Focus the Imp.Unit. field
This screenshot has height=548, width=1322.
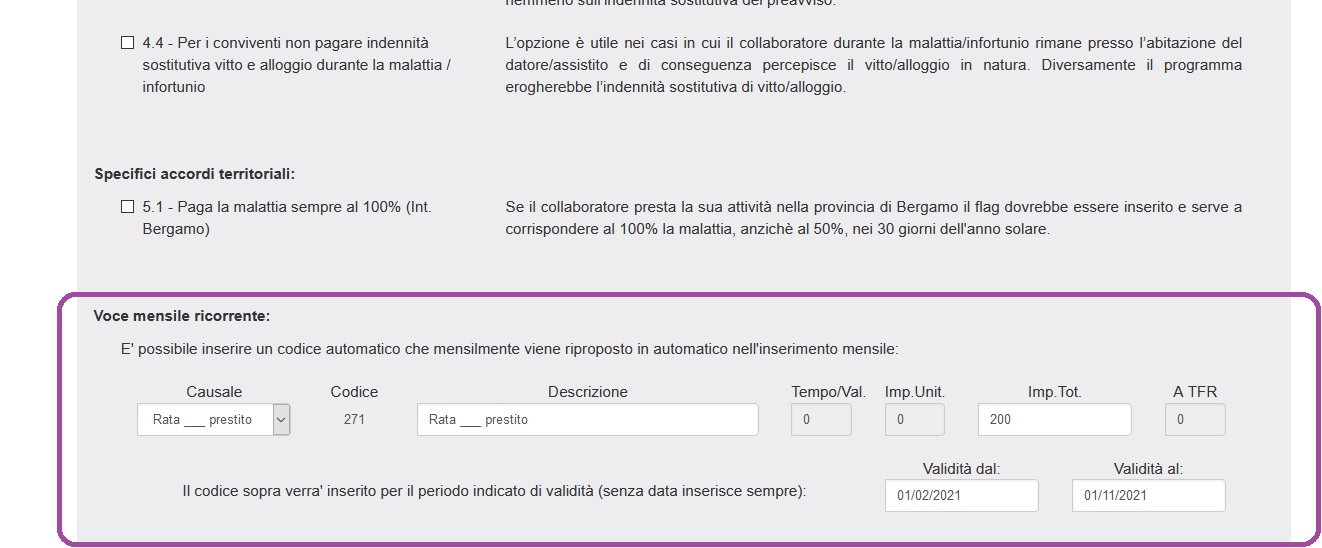click(914, 420)
